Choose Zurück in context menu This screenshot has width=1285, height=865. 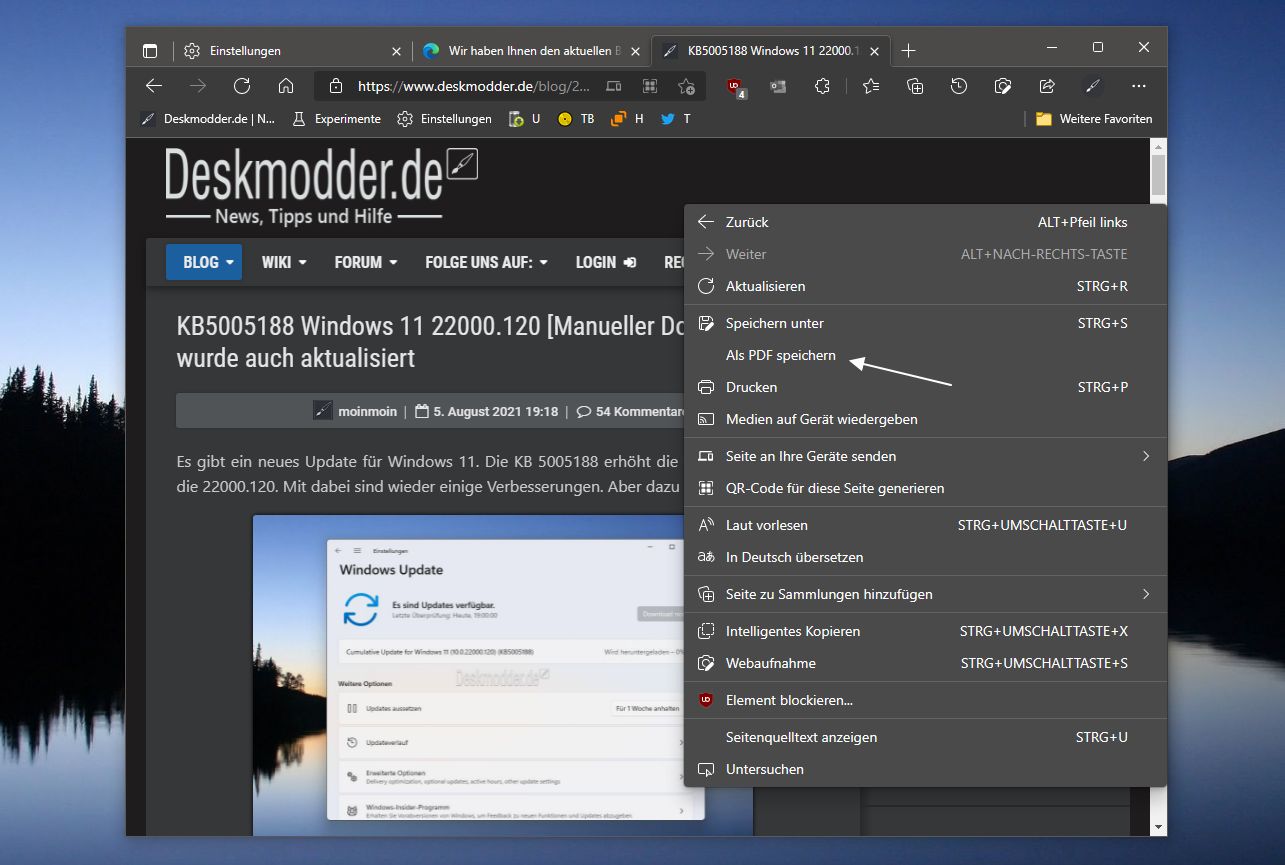coord(926,222)
